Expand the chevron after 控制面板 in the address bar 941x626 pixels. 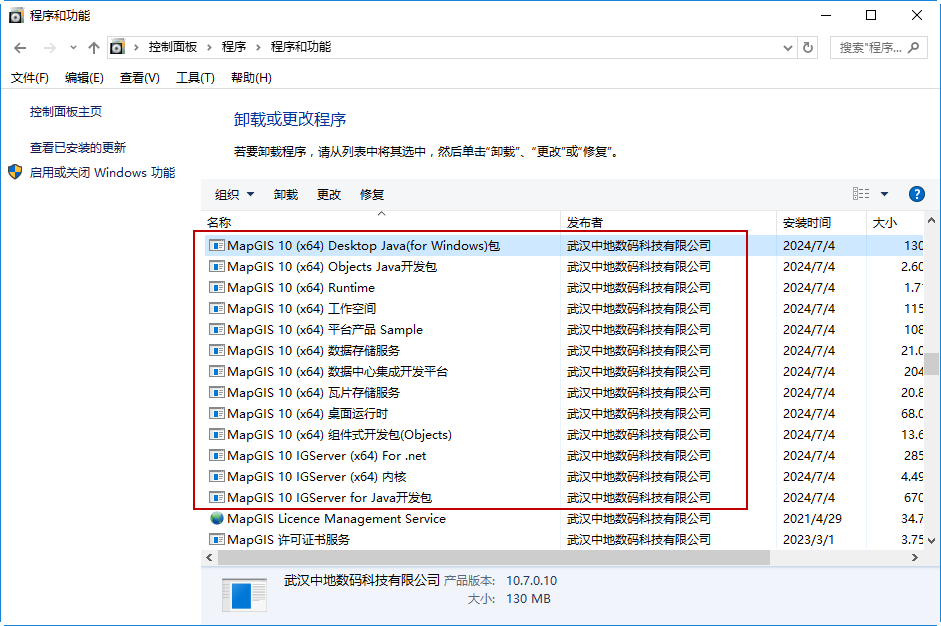[209, 47]
